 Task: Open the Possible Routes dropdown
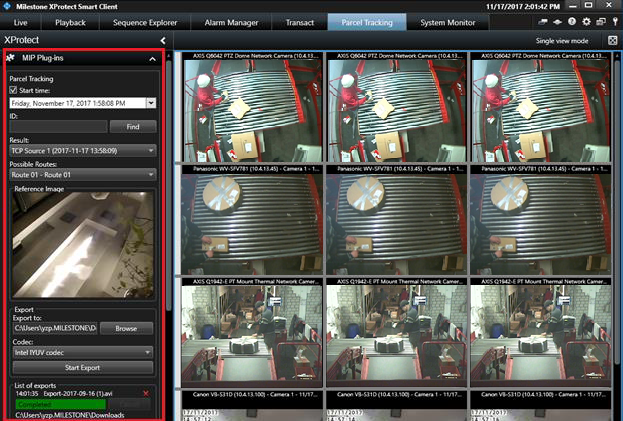pos(83,175)
